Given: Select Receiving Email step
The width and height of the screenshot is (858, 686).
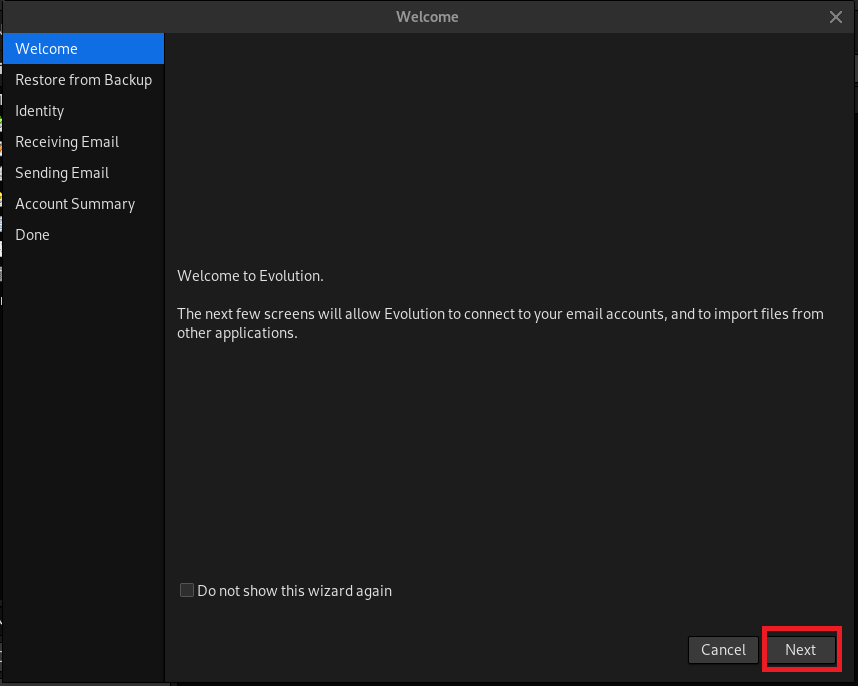Looking at the screenshot, I should (x=84, y=142).
